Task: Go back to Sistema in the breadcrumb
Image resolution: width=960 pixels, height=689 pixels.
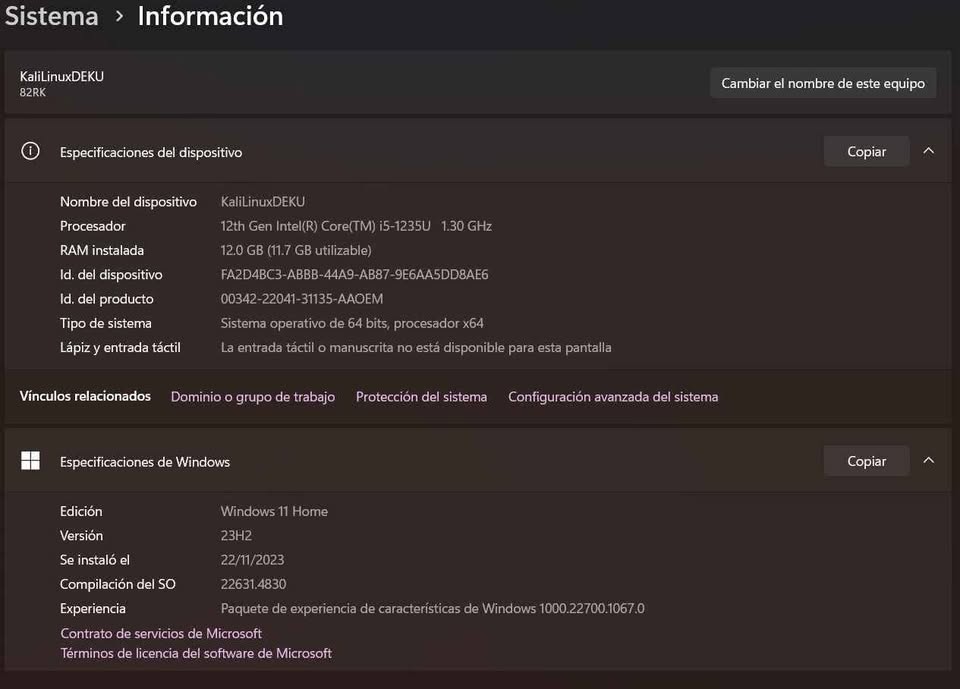Action: pyautogui.click(x=51, y=16)
